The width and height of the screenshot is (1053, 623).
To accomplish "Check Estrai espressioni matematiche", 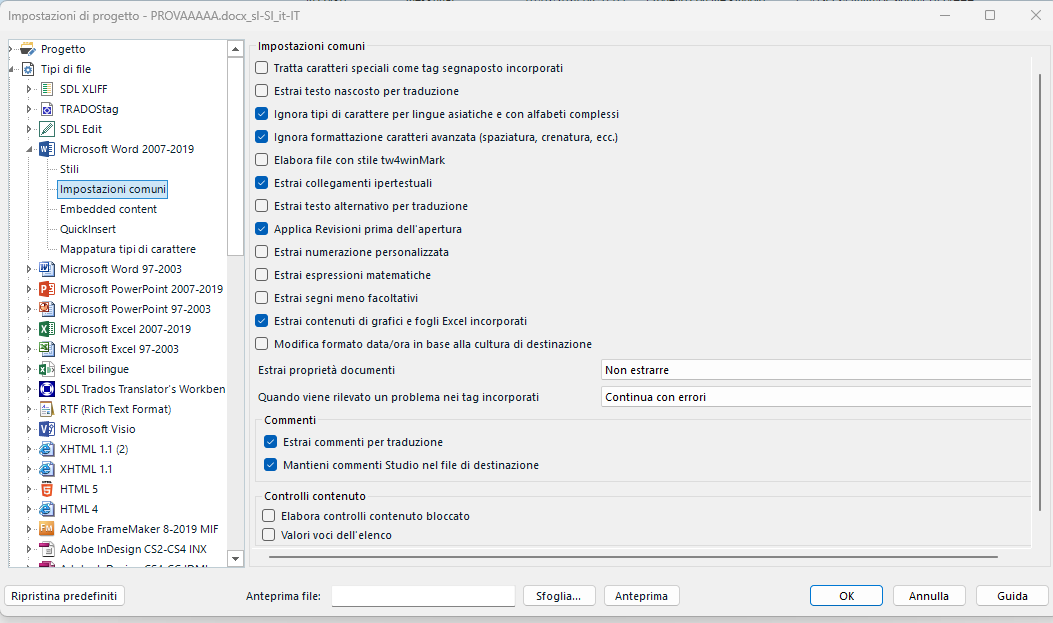I will (x=262, y=275).
